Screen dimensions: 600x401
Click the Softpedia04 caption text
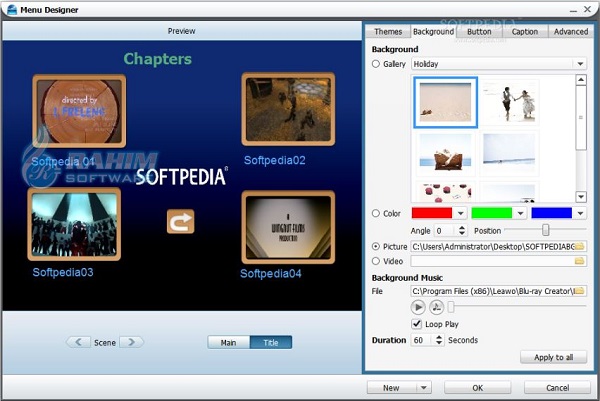pos(271,273)
